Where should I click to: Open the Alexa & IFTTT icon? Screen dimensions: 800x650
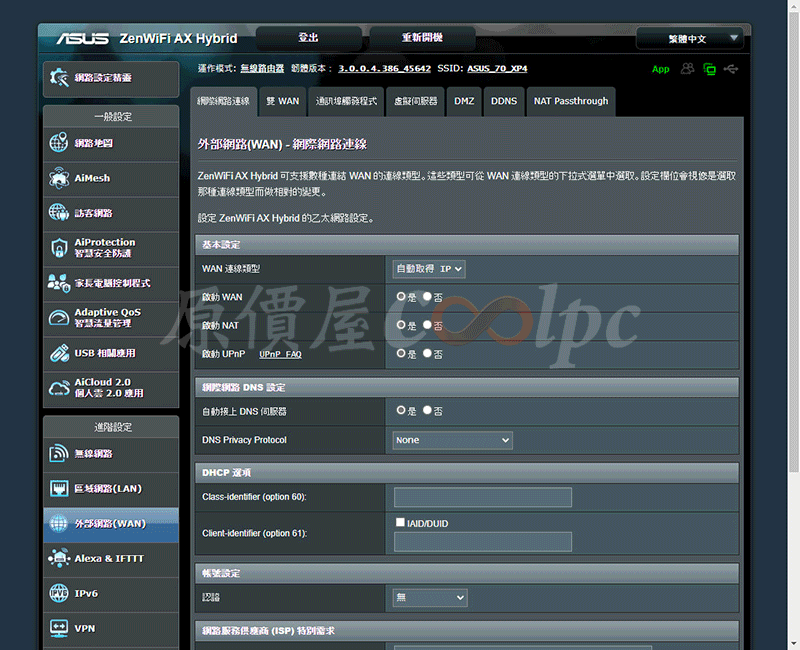59,558
